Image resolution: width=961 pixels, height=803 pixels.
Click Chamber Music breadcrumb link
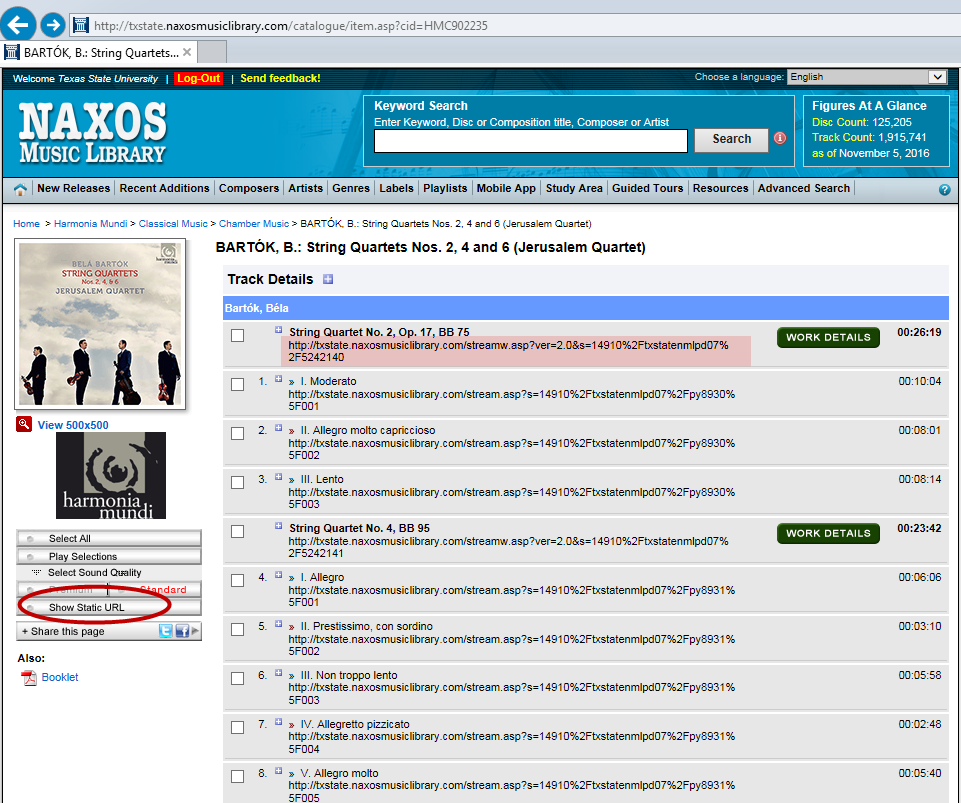(254, 224)
